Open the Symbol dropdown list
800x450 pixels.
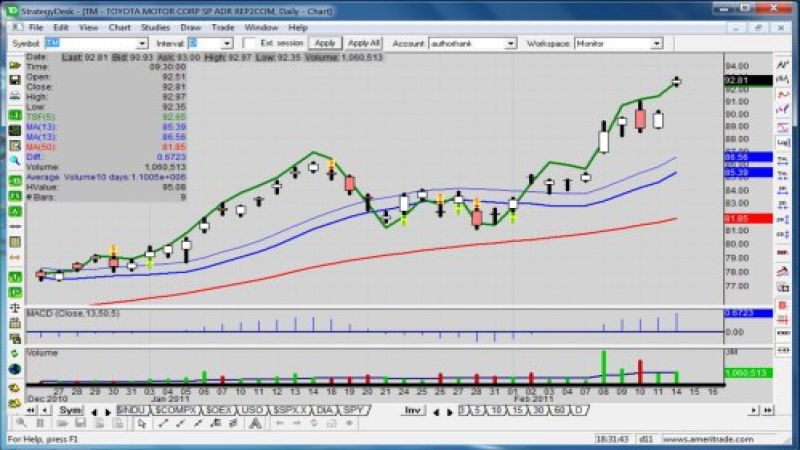pyautogui.click(x=143, y=44)
